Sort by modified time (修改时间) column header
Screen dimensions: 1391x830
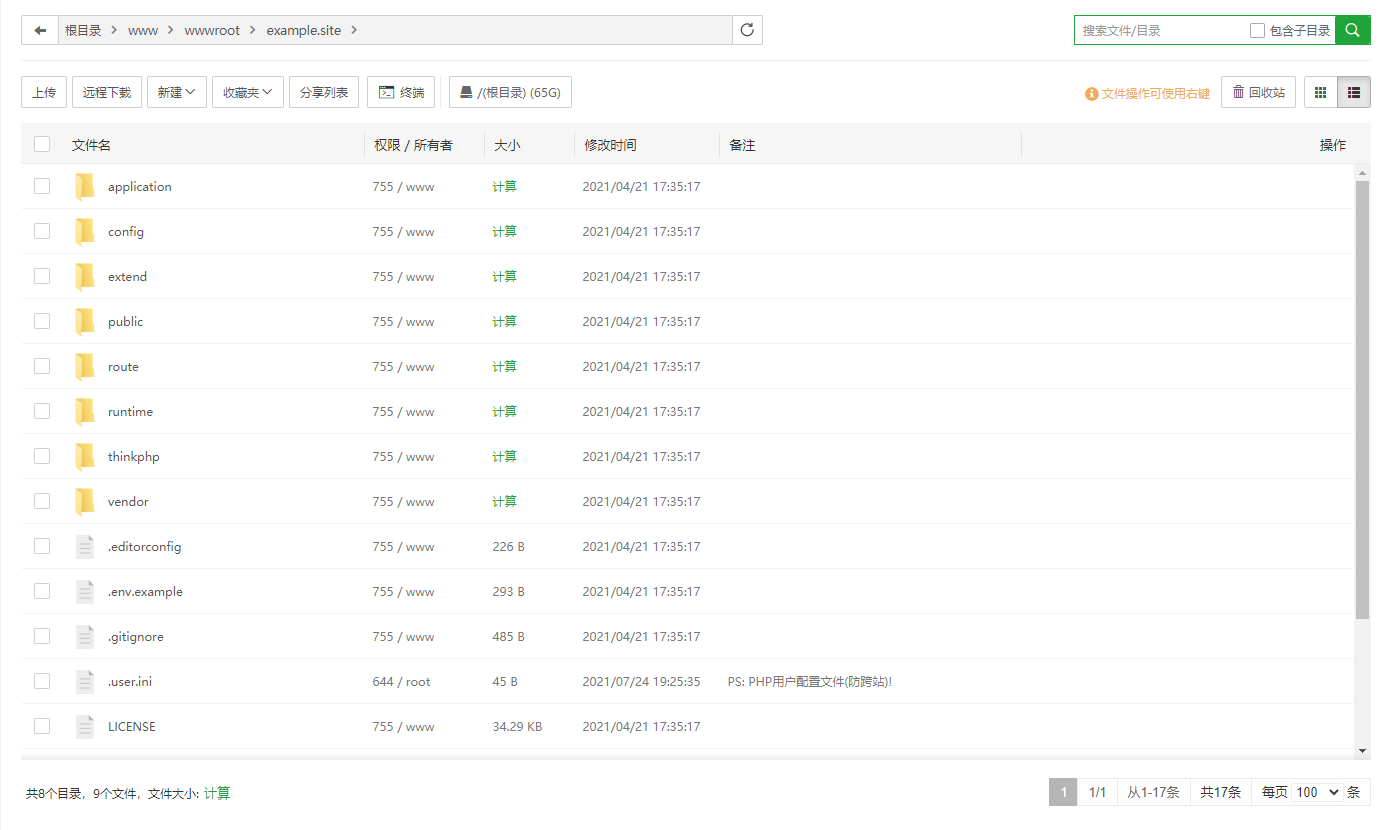pos(610,145)
